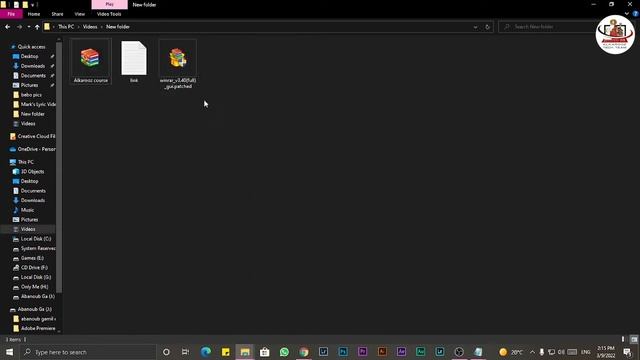Viewport: 640px width, 360px height.
Task: Select the winrar patched installer file
Action: [178, 64]
